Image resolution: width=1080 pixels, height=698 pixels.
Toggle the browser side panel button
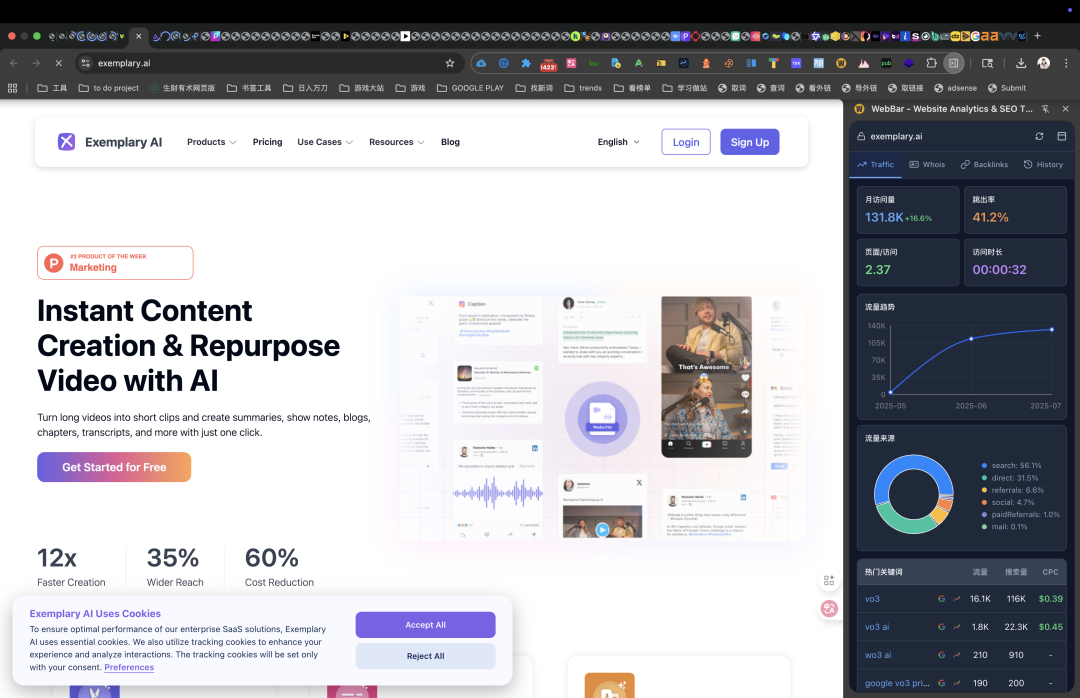pyautogui.click(x=954, y=63)
